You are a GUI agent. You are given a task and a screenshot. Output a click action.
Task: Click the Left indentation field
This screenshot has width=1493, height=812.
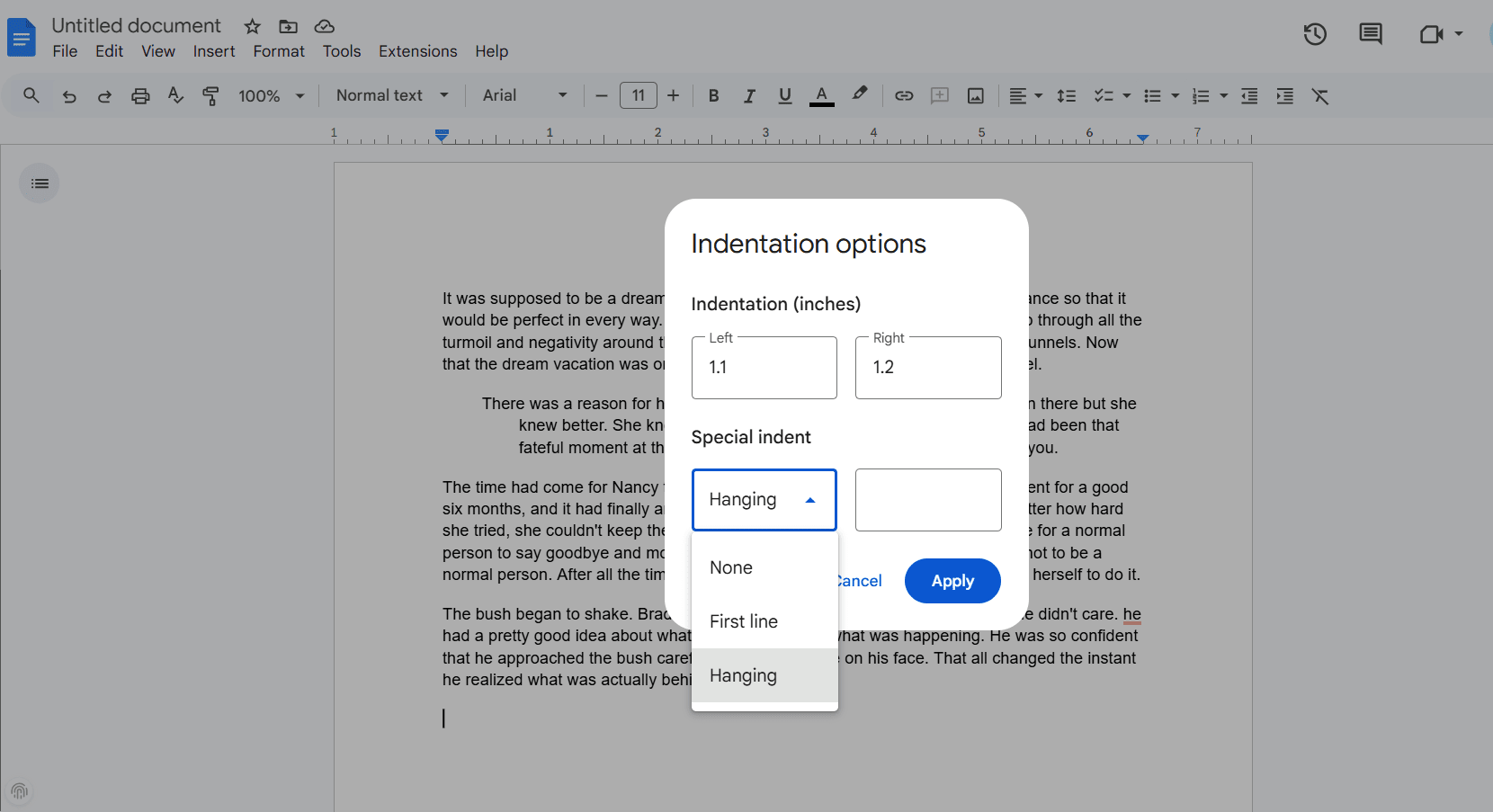point(764,368)
